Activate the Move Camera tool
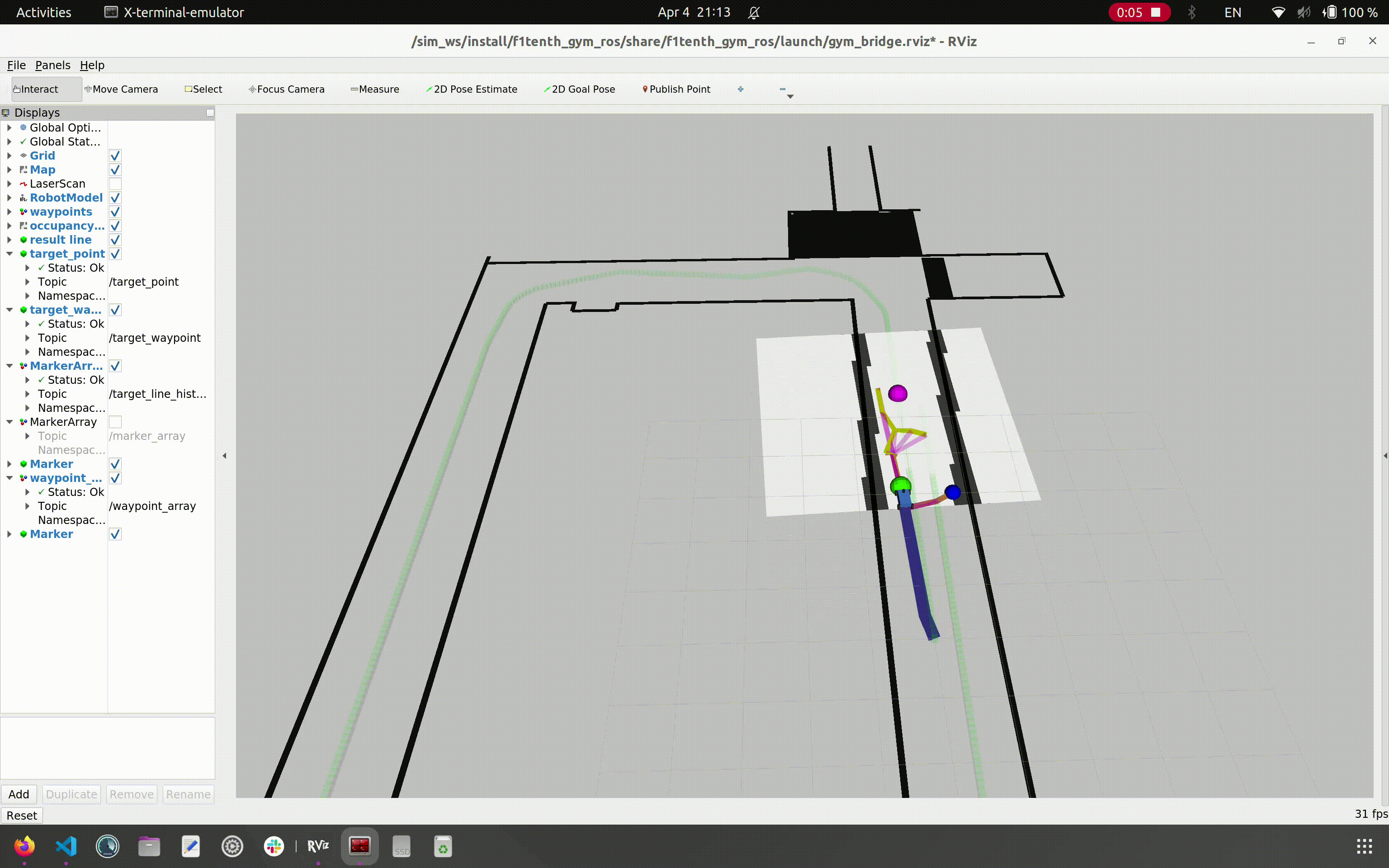Image resolution: width=1389 pixels, height=868 pixels. [121, 89]
